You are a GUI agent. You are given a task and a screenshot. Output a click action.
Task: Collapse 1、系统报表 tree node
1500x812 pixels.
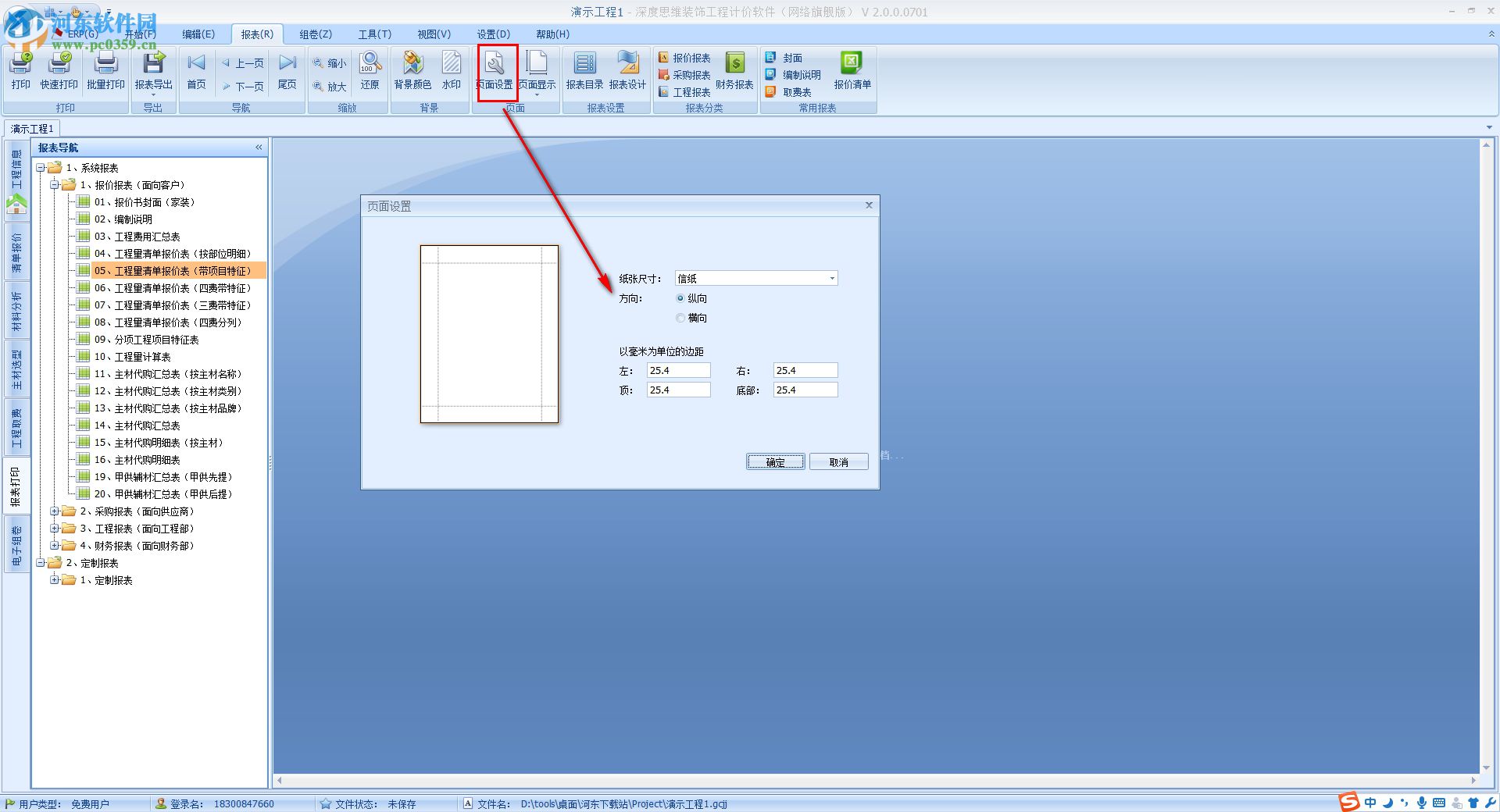tap(41, 168)
